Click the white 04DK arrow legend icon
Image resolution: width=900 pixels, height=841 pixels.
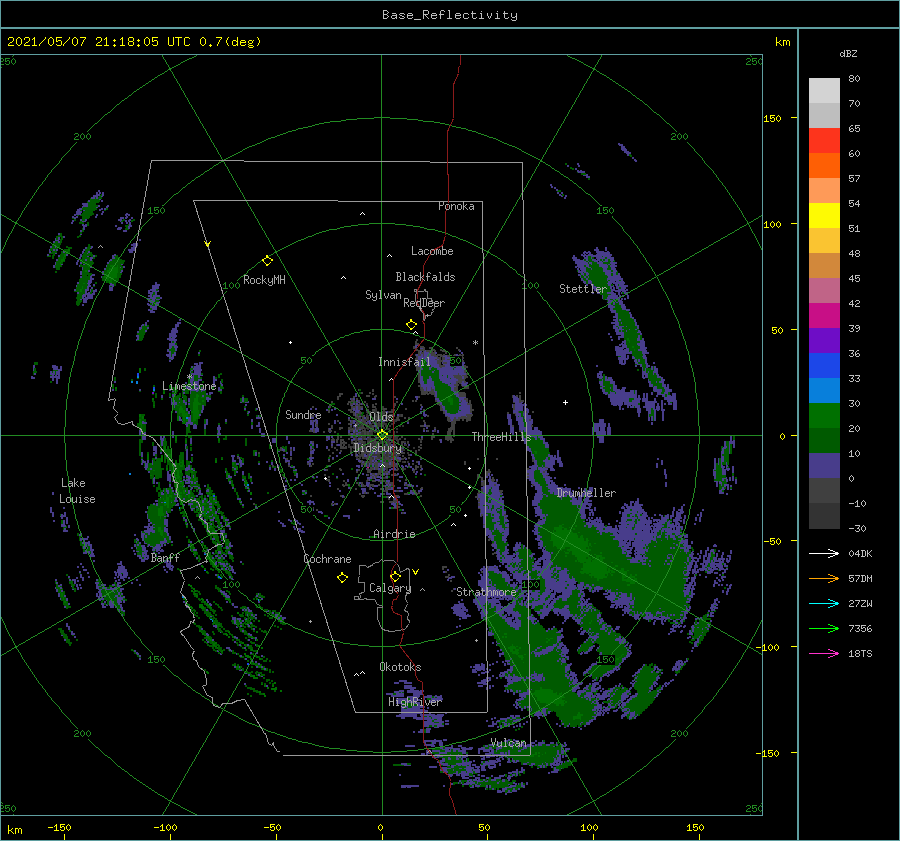click(824, 553)
